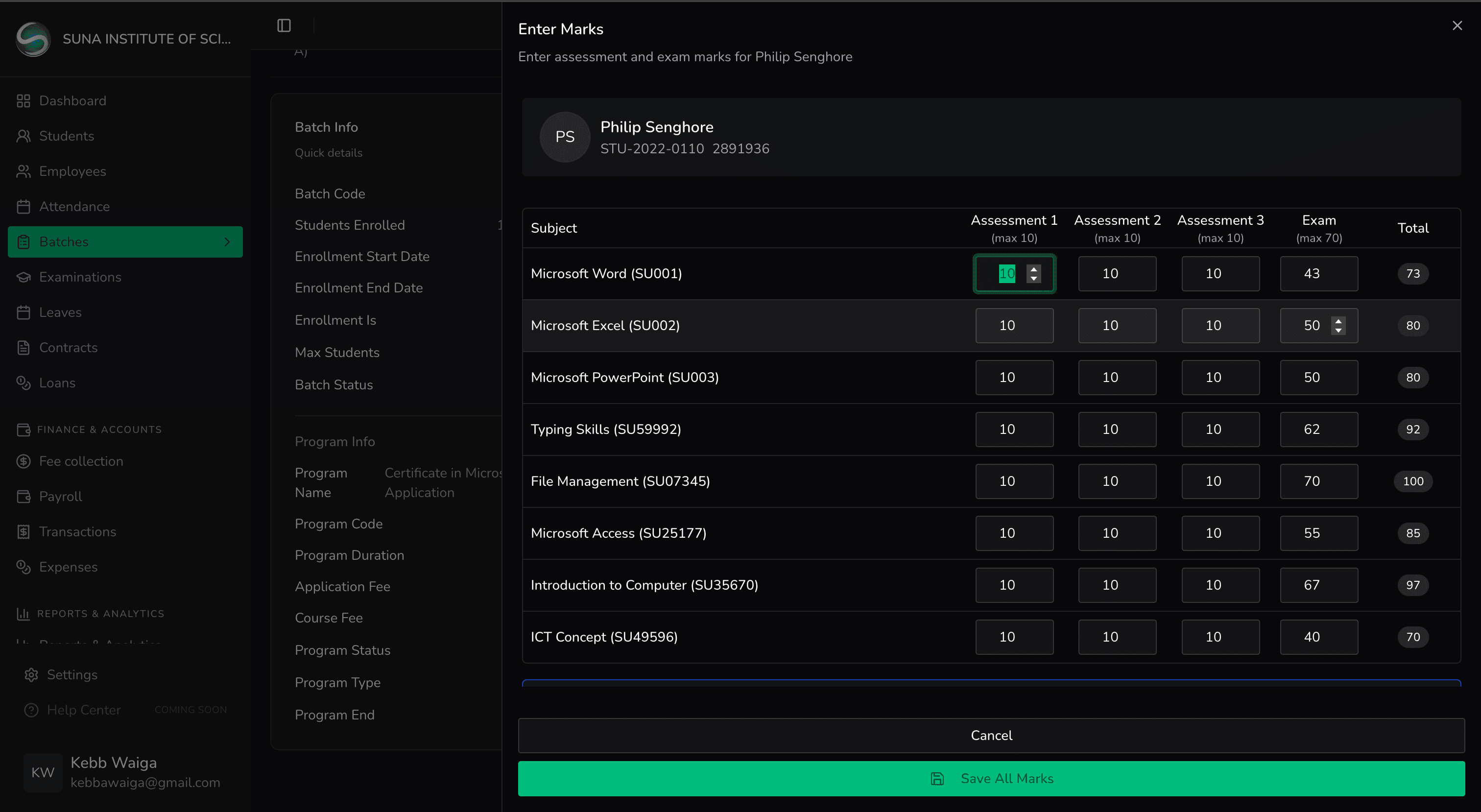Open the Attendance menu item
Viewport: 1481px width, 812px height.
click(x=74, y=207)
